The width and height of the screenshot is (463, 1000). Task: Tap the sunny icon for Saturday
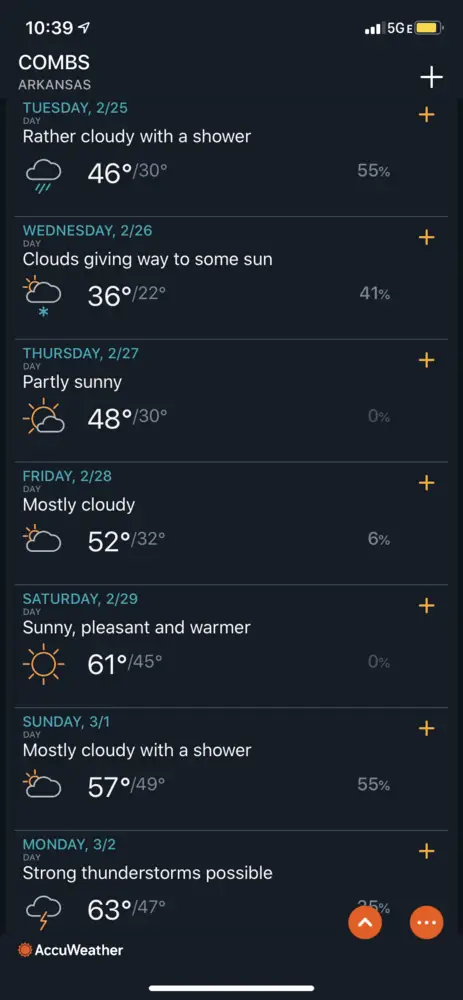coord(43,664)
